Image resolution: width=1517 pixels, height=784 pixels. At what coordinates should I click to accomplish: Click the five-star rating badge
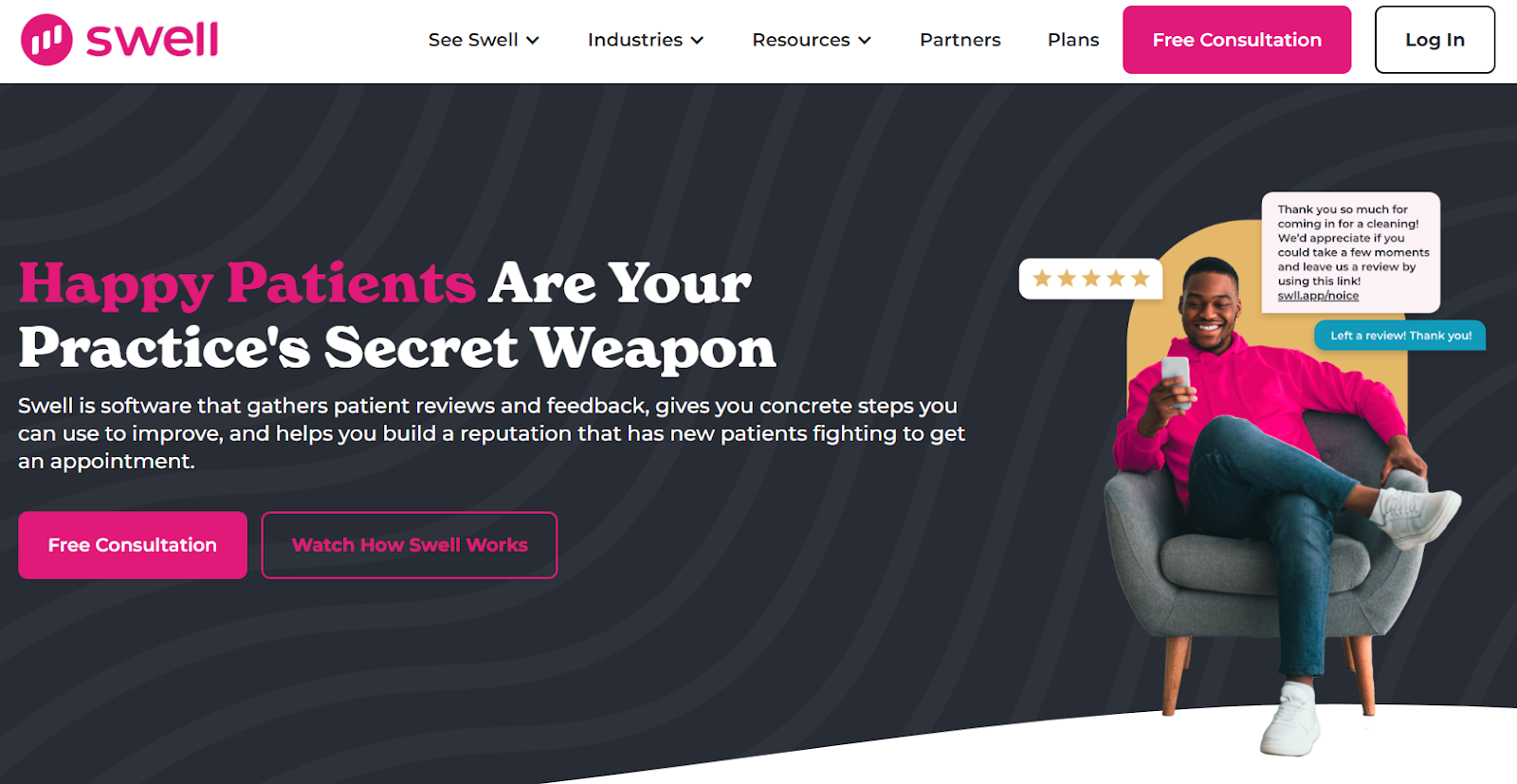click(x=1090, y=279)
